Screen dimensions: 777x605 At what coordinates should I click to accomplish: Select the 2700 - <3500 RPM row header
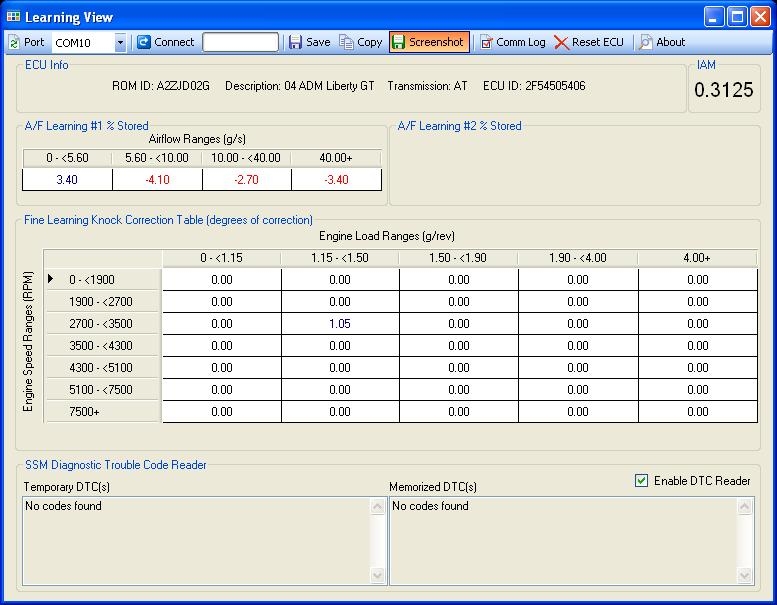(103, 324)
